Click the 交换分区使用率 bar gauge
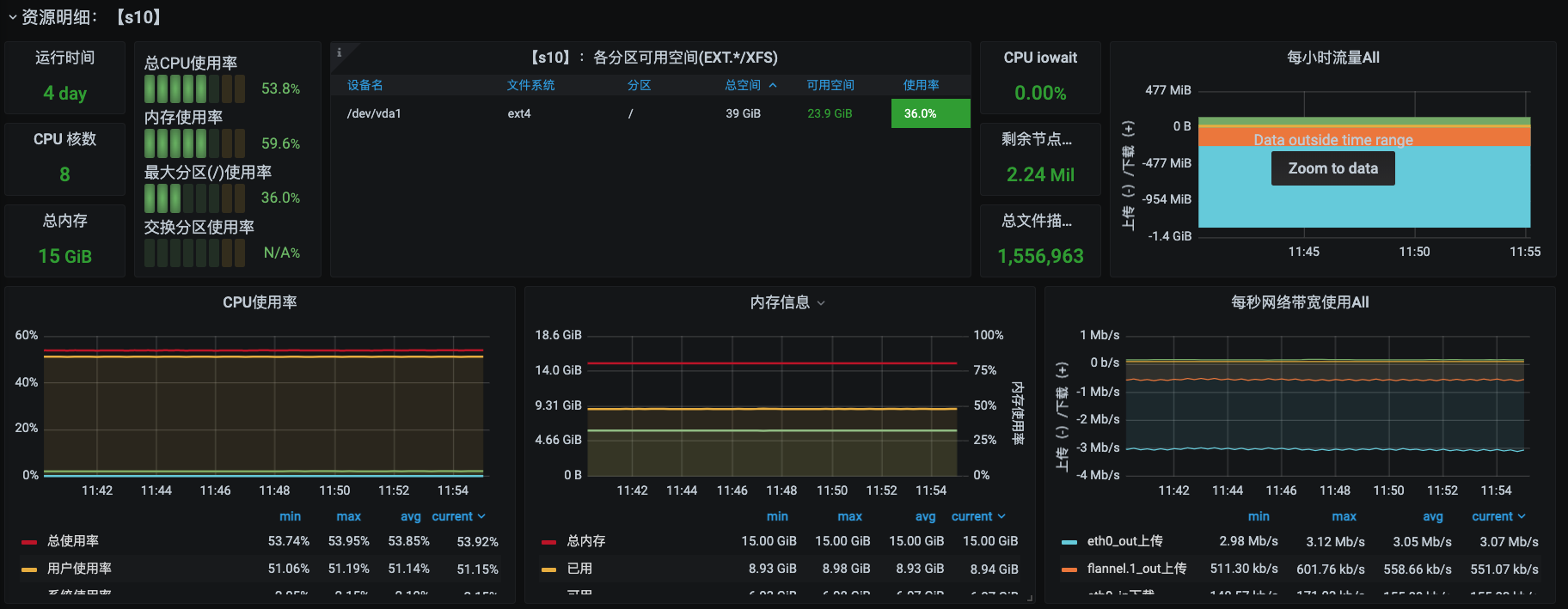The height and width of the screenshot is (609, 1568). tap(194, 253)
